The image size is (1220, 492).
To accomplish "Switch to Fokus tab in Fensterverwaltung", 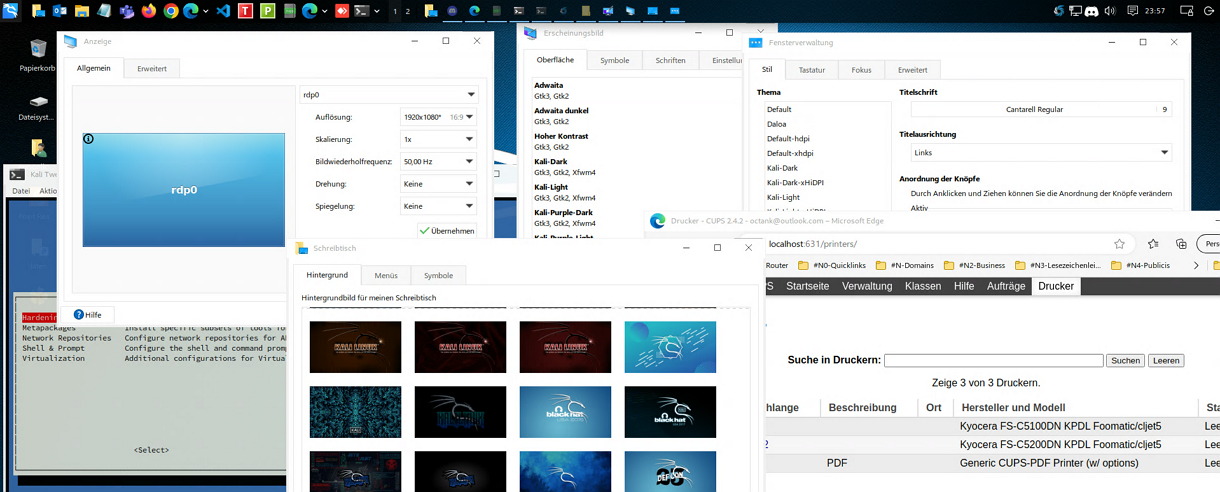I will pos(862,70).
